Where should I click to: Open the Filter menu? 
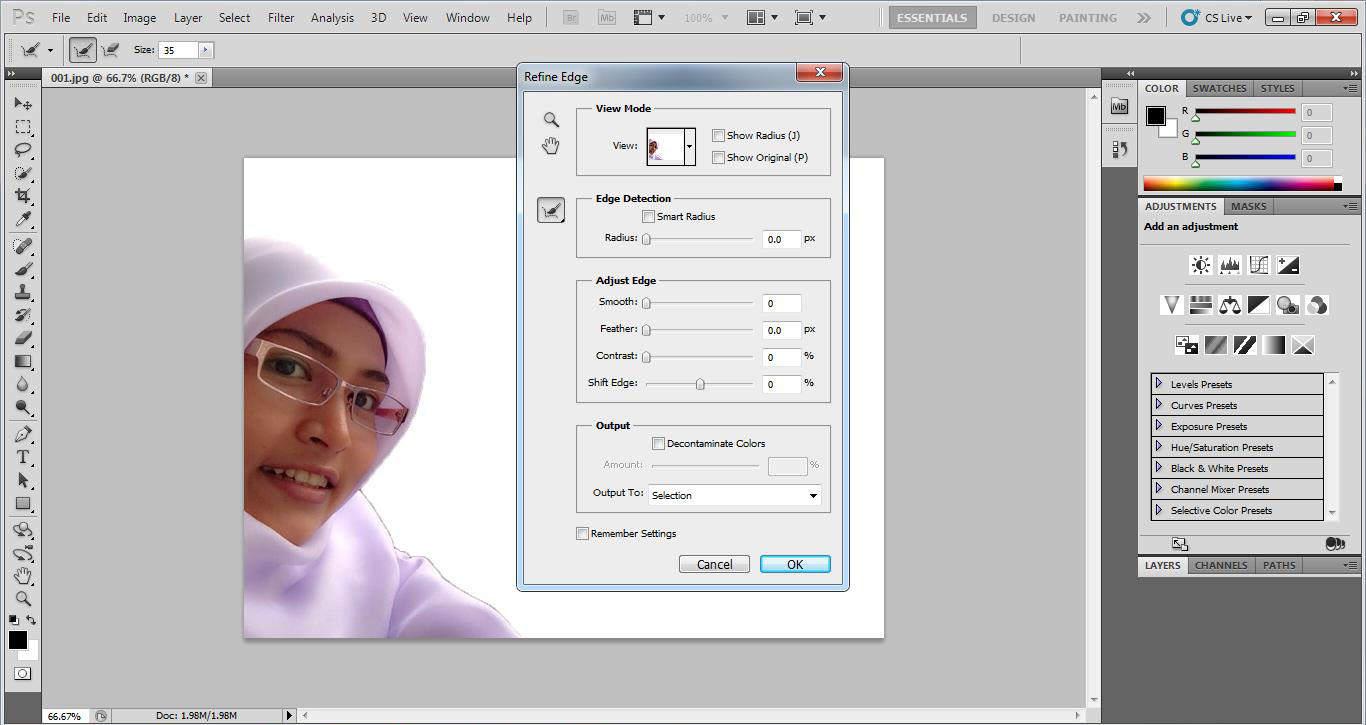coord(281,18)
